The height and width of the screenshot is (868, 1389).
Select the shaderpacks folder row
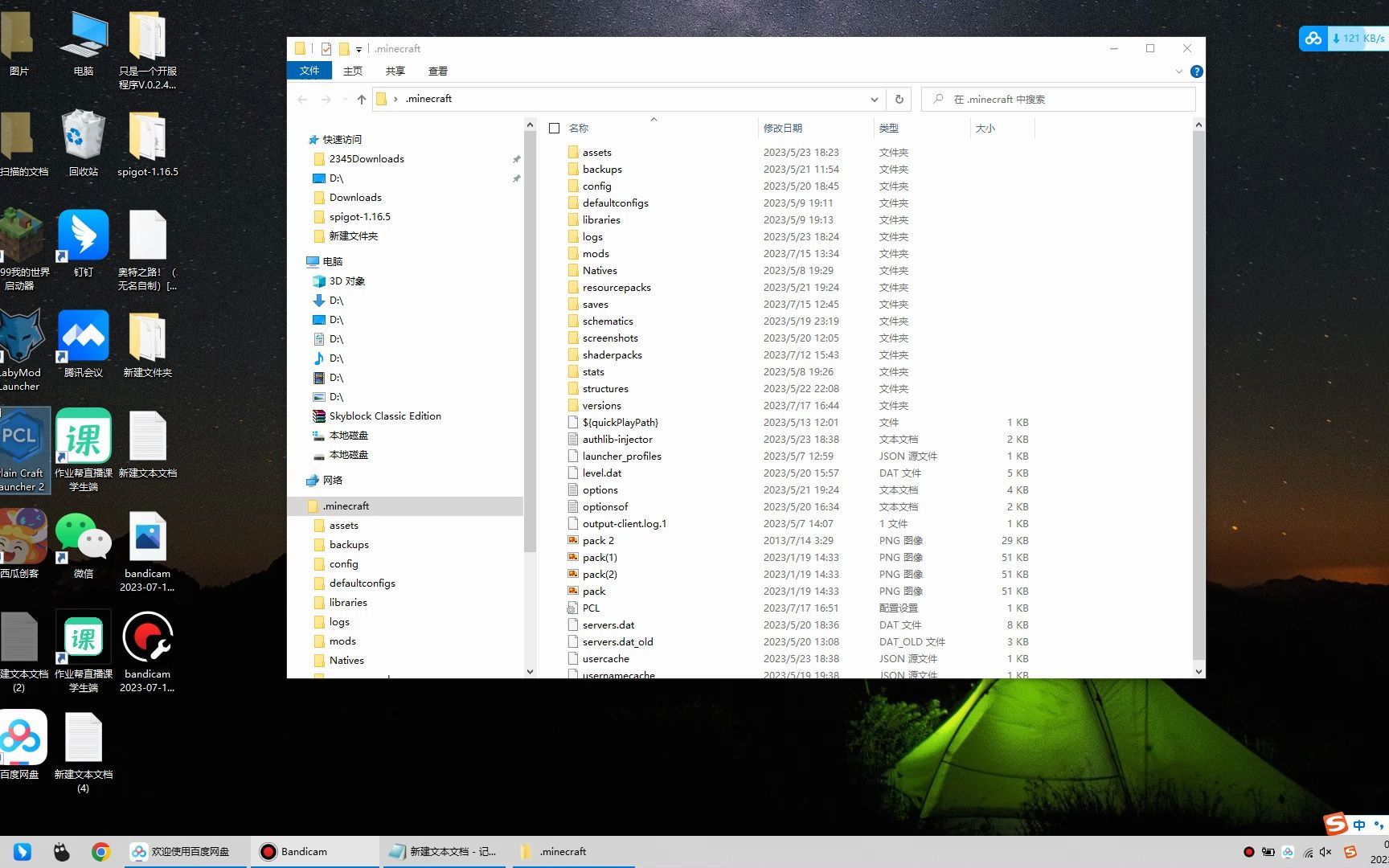pyautogui.click(x=612, y=355)
